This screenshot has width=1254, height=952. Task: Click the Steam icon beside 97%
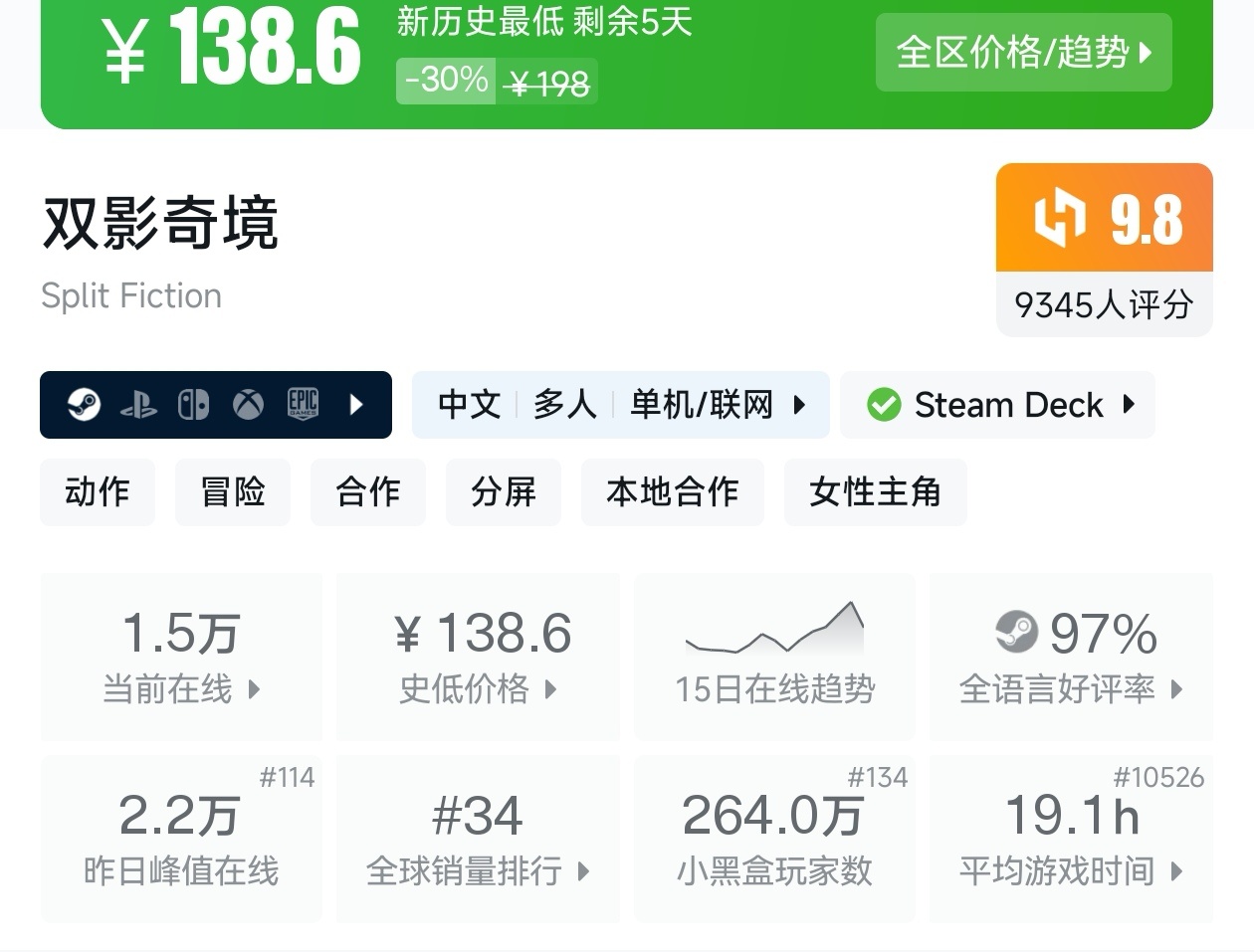click(1016, 631)
